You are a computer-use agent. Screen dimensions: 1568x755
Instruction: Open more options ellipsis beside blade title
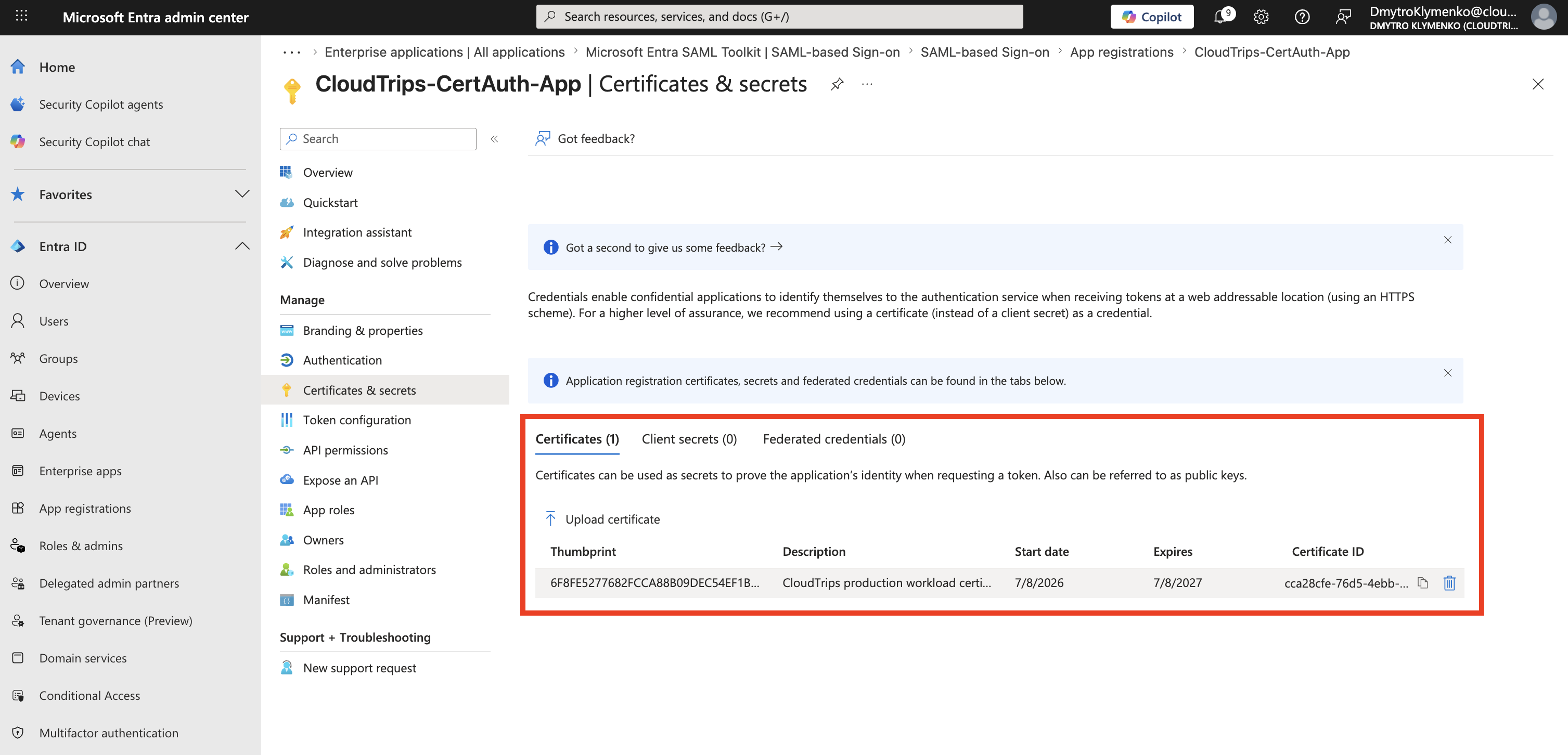point(867,84)
